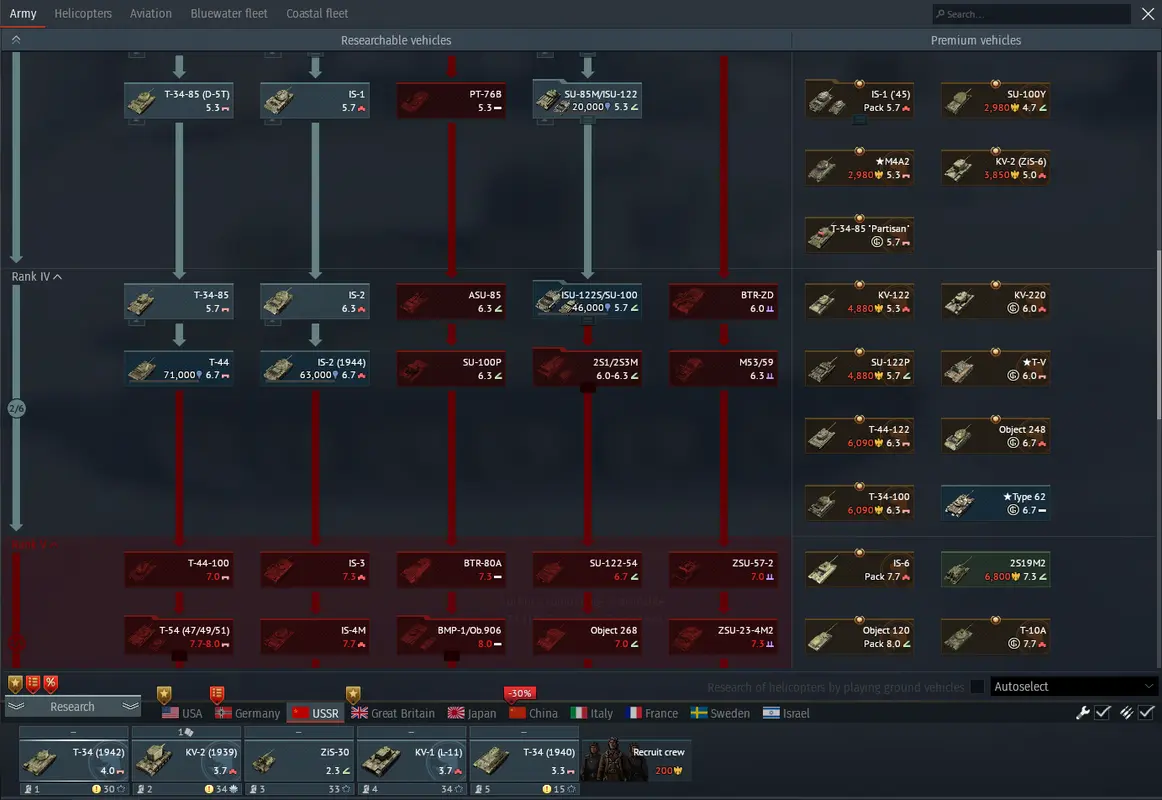
Task: Open the Coastal fleet tab
Action: pos(317,14)
